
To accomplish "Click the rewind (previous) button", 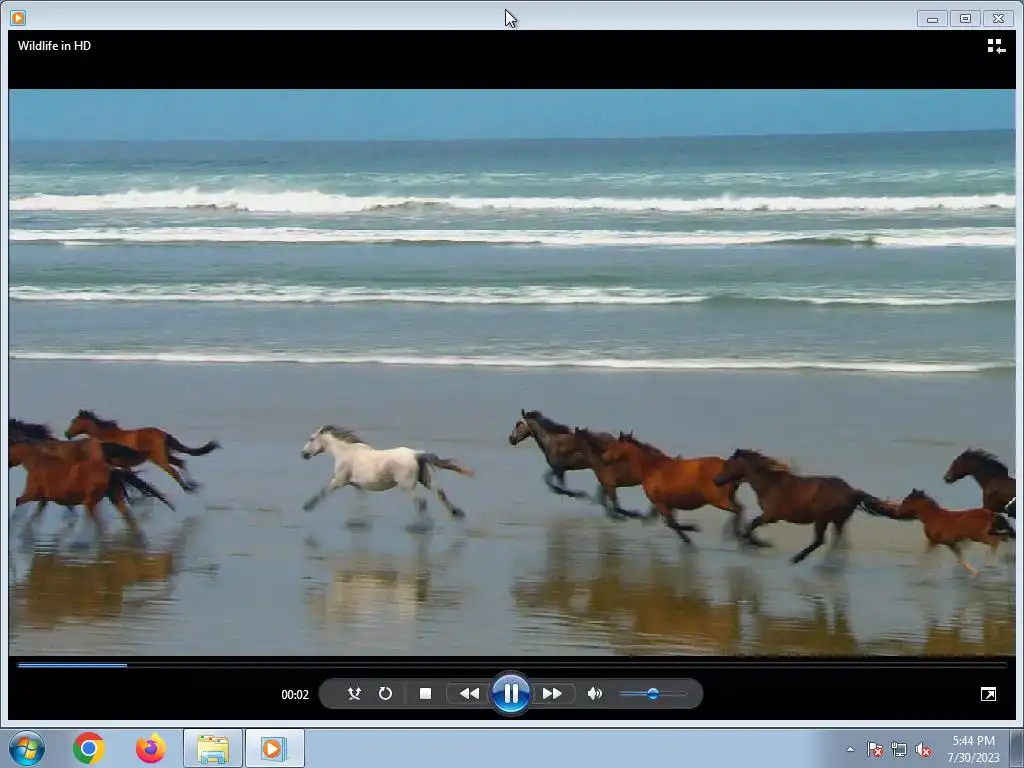I will pos(469,694).
